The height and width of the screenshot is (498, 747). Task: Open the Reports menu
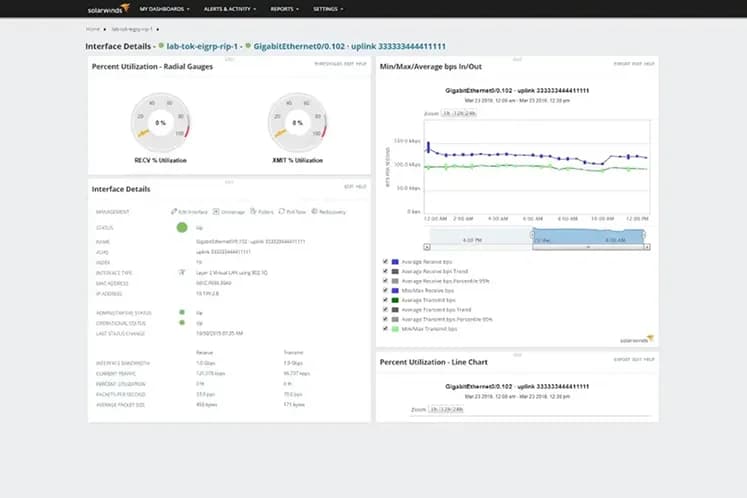coord(284,9)
